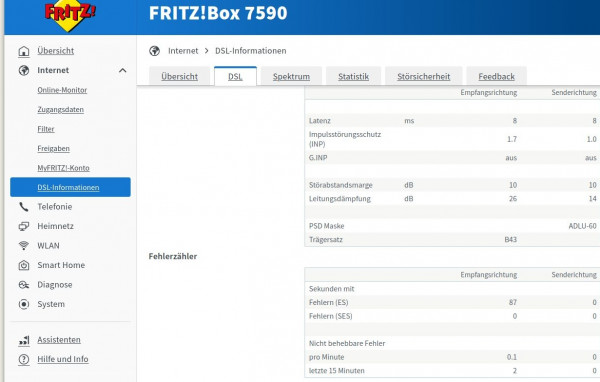Image resolution: width=600 pixels, height=382 pixels.
Task: Click the PSD Maske row label
Action: [326, 226]
